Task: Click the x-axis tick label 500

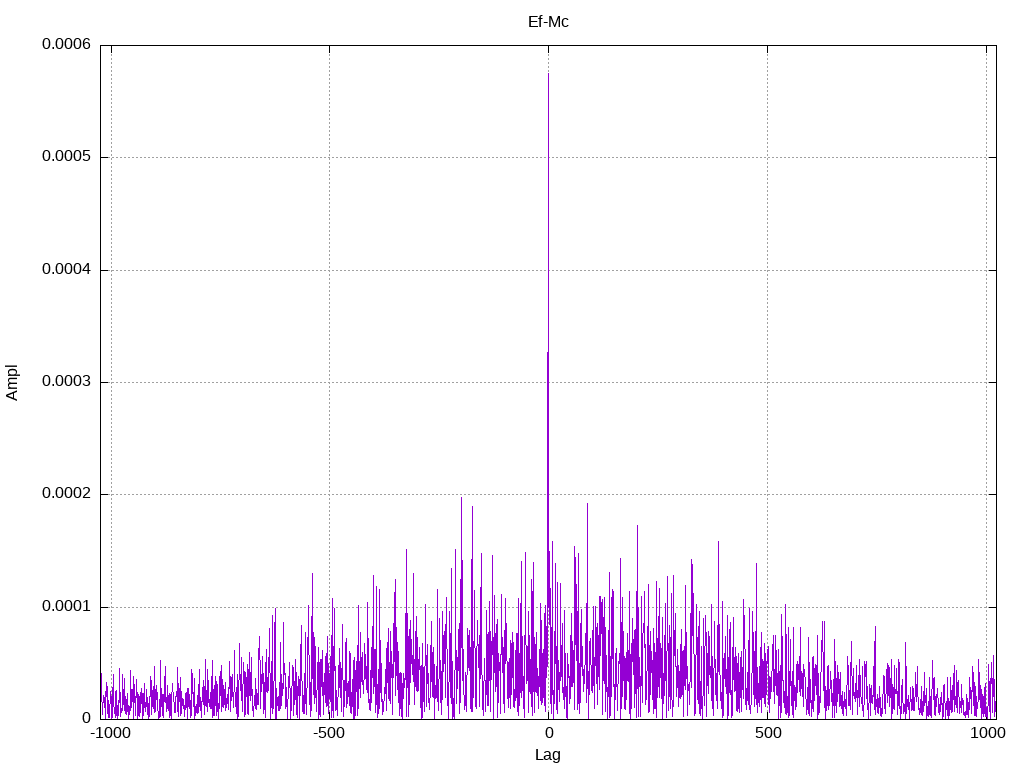Action: (x=768, y=733)
